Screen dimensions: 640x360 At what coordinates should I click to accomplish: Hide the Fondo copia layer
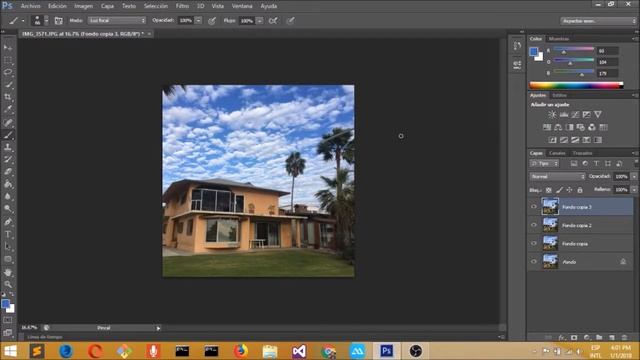click(533, 243)
